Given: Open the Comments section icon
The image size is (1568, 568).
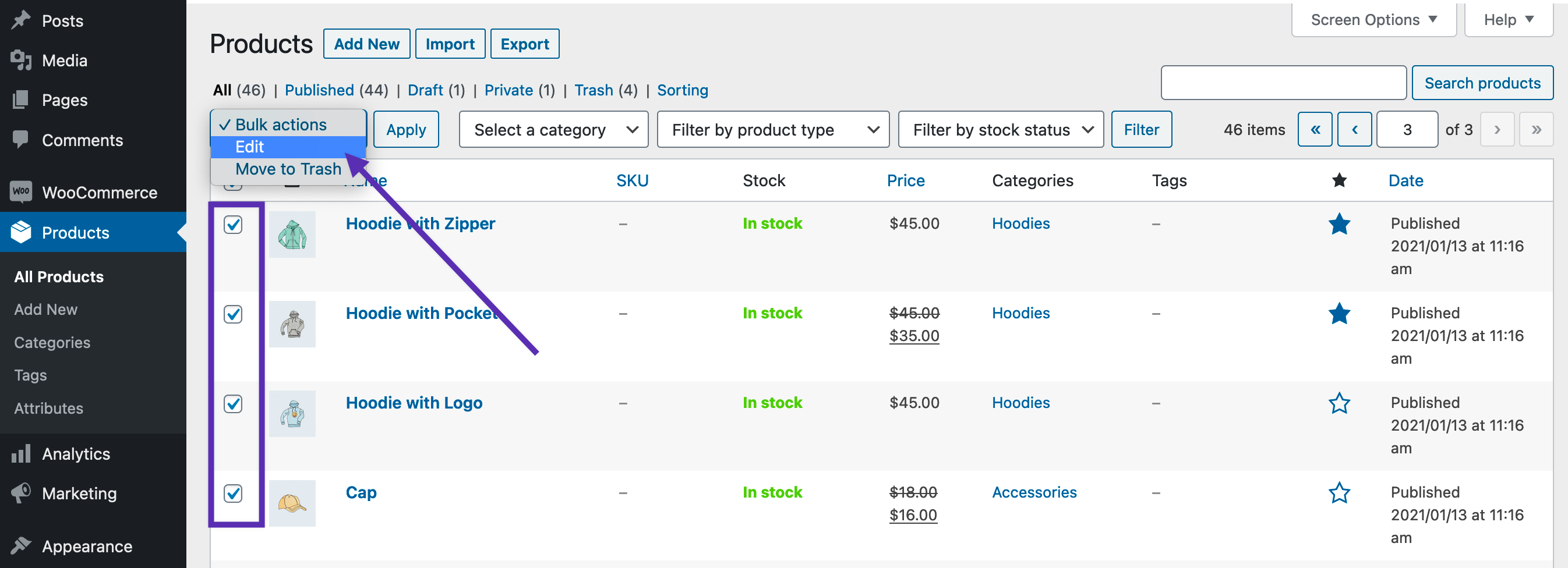Looking at the screenshot, I should coord(20,140).
